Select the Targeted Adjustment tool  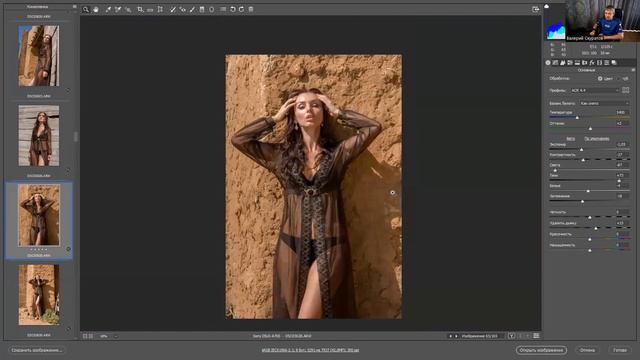click(128, 9)
